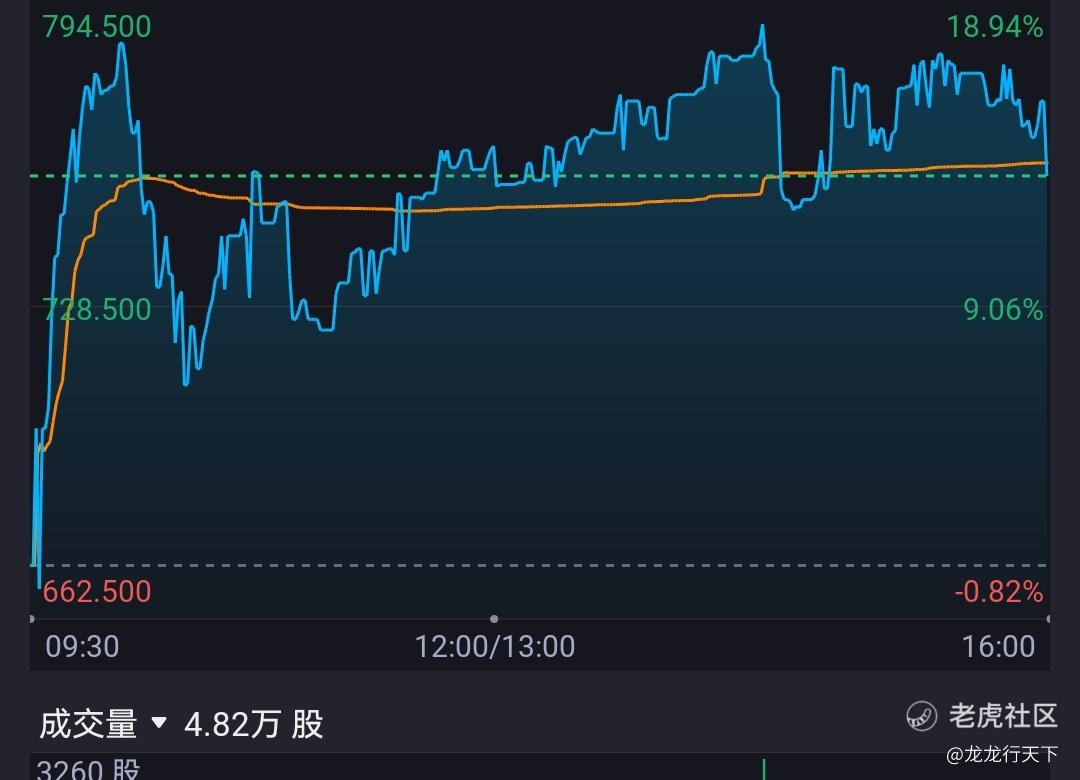Screen dimensions: 1080x780
Task: Click the left endpoint dot of time axis
Action: pos(32,619)
